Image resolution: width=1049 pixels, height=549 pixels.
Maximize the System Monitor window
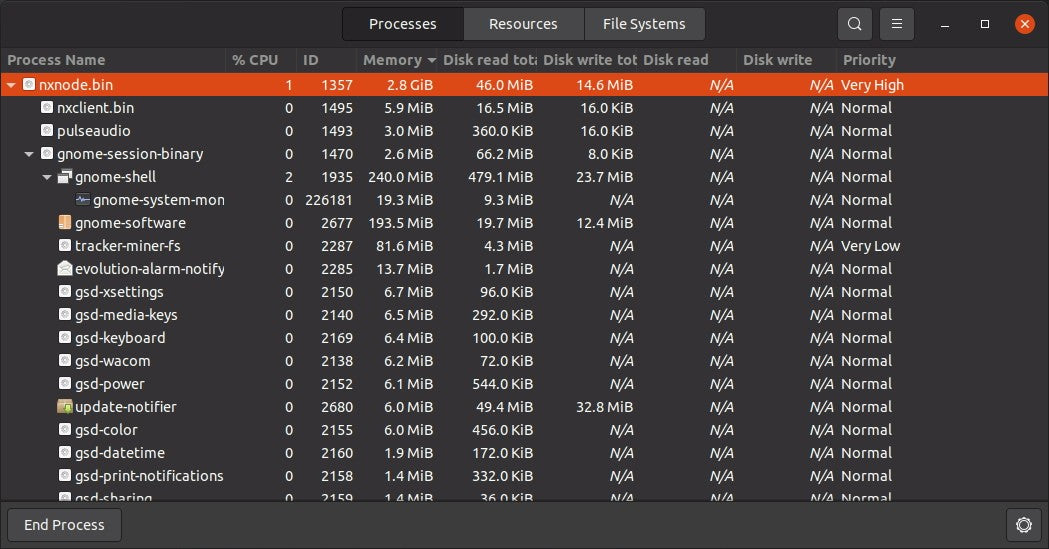(985, 24)
